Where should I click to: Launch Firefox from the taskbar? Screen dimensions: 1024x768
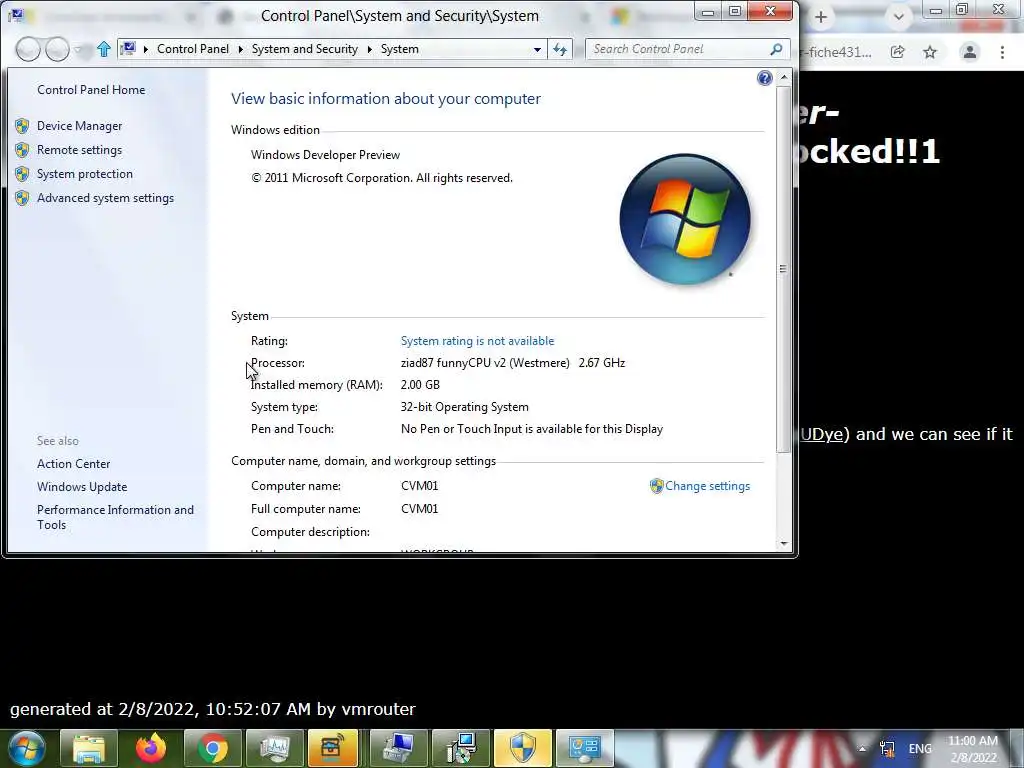(151, 748)
